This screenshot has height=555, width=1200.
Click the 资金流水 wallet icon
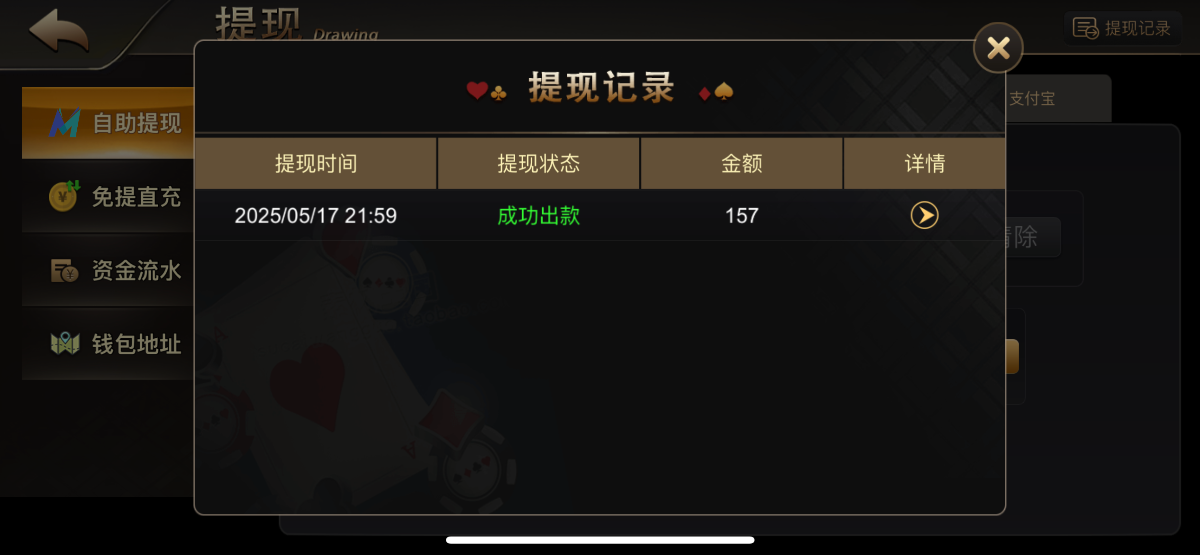click(64, 270)
